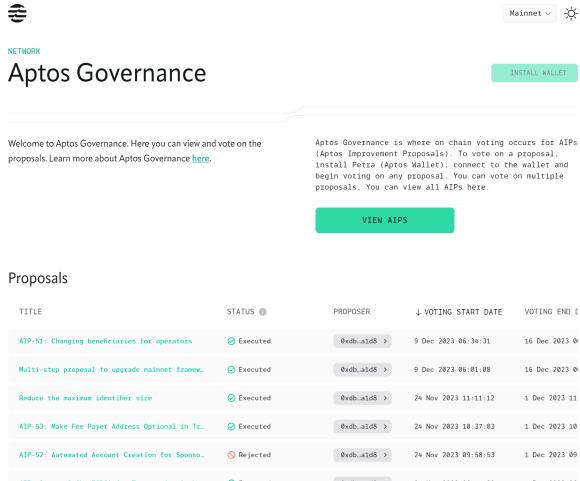Image resolution: width=580 pixels, height=481 pixels.
Task: Click Executed check icon in AIP-53 row
Action: click(231, 427)
